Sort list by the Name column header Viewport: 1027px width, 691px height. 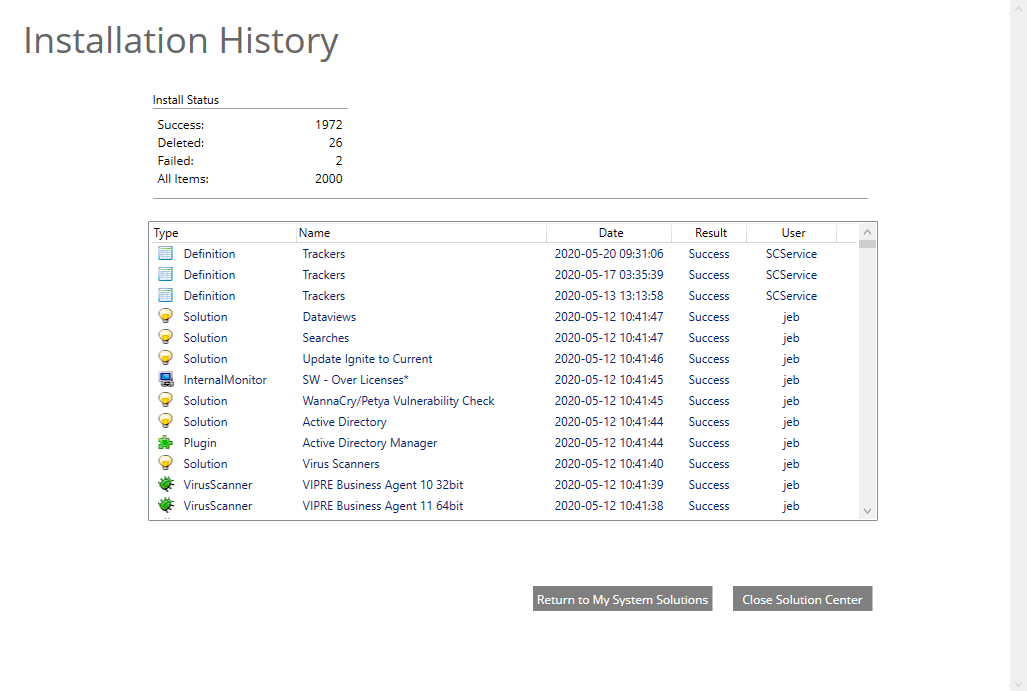click(x=420, y=233)
